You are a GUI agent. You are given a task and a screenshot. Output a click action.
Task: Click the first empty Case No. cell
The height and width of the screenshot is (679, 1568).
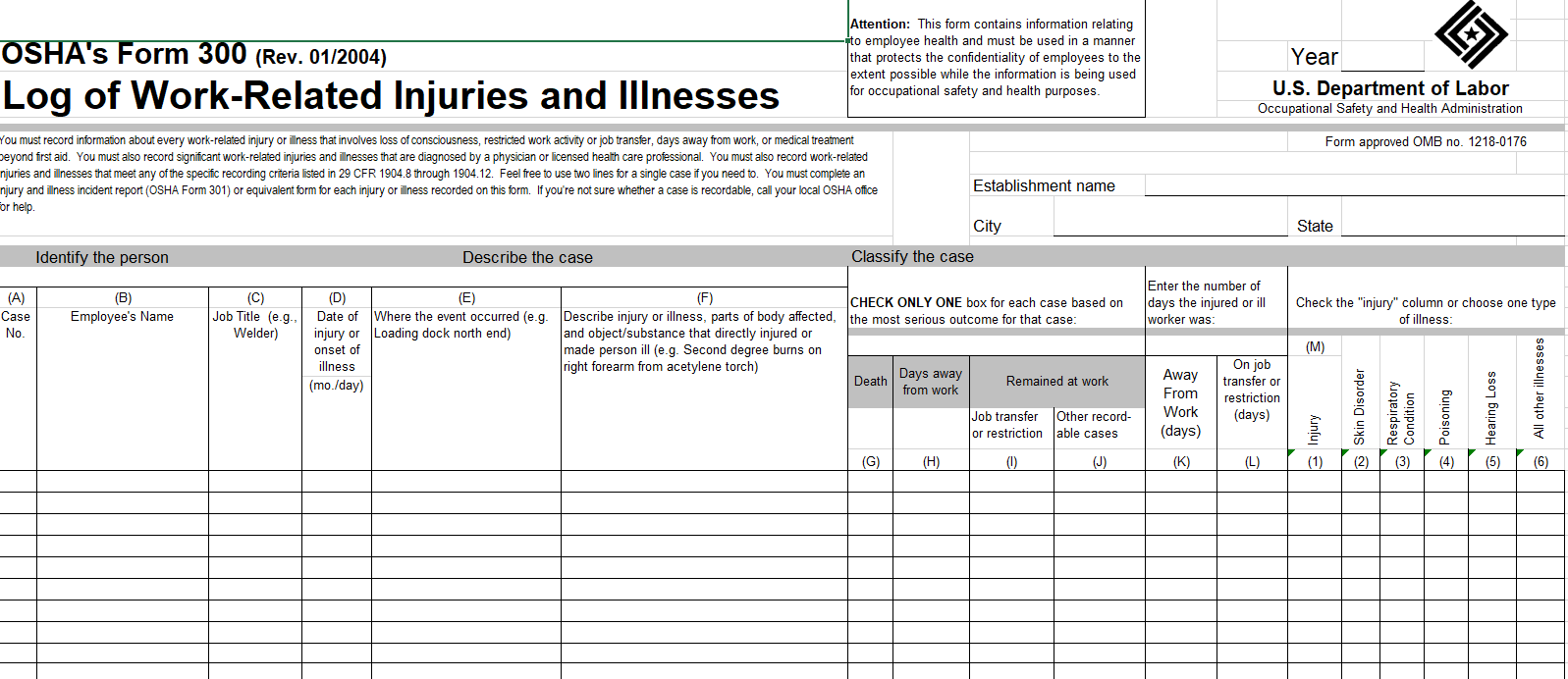point(18,481)
